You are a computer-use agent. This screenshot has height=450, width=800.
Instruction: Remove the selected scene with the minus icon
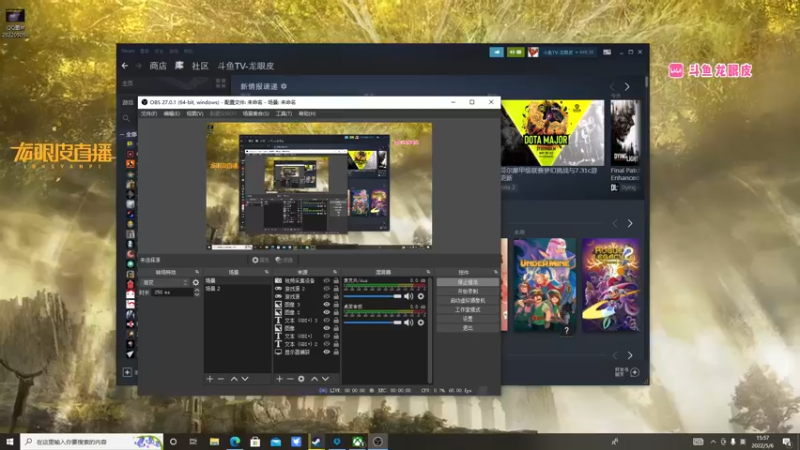pos(221,379)
